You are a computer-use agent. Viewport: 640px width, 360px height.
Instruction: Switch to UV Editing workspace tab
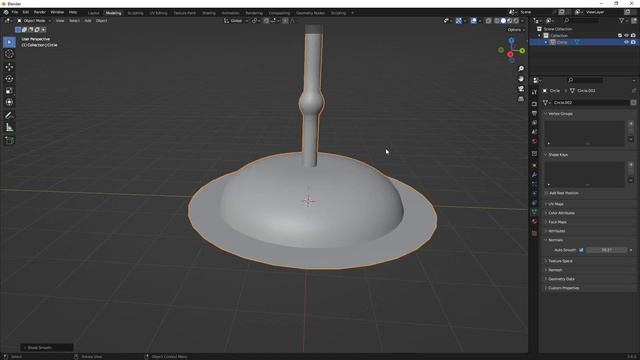tap(158, 13)
